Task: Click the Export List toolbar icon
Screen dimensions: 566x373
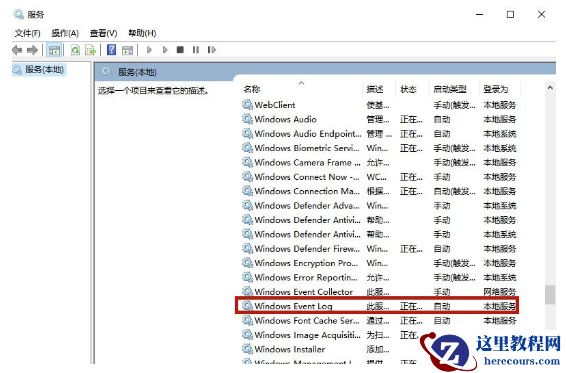Action: point(90,50)
